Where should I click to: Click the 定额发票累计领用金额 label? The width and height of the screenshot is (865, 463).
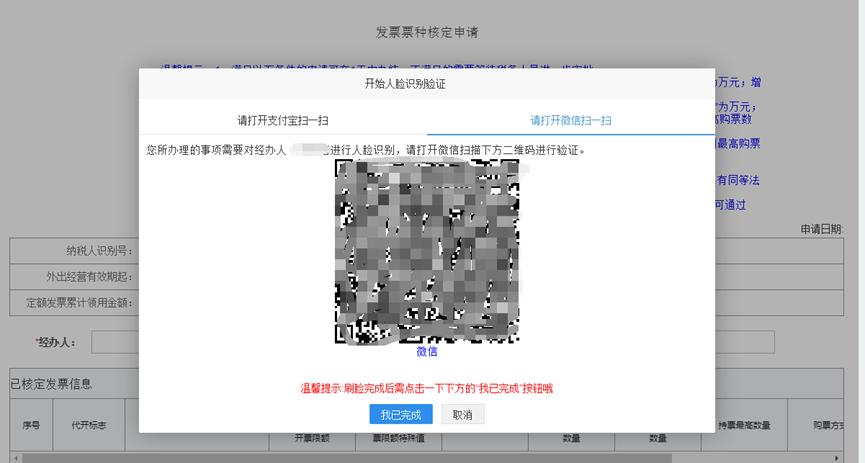79,303
